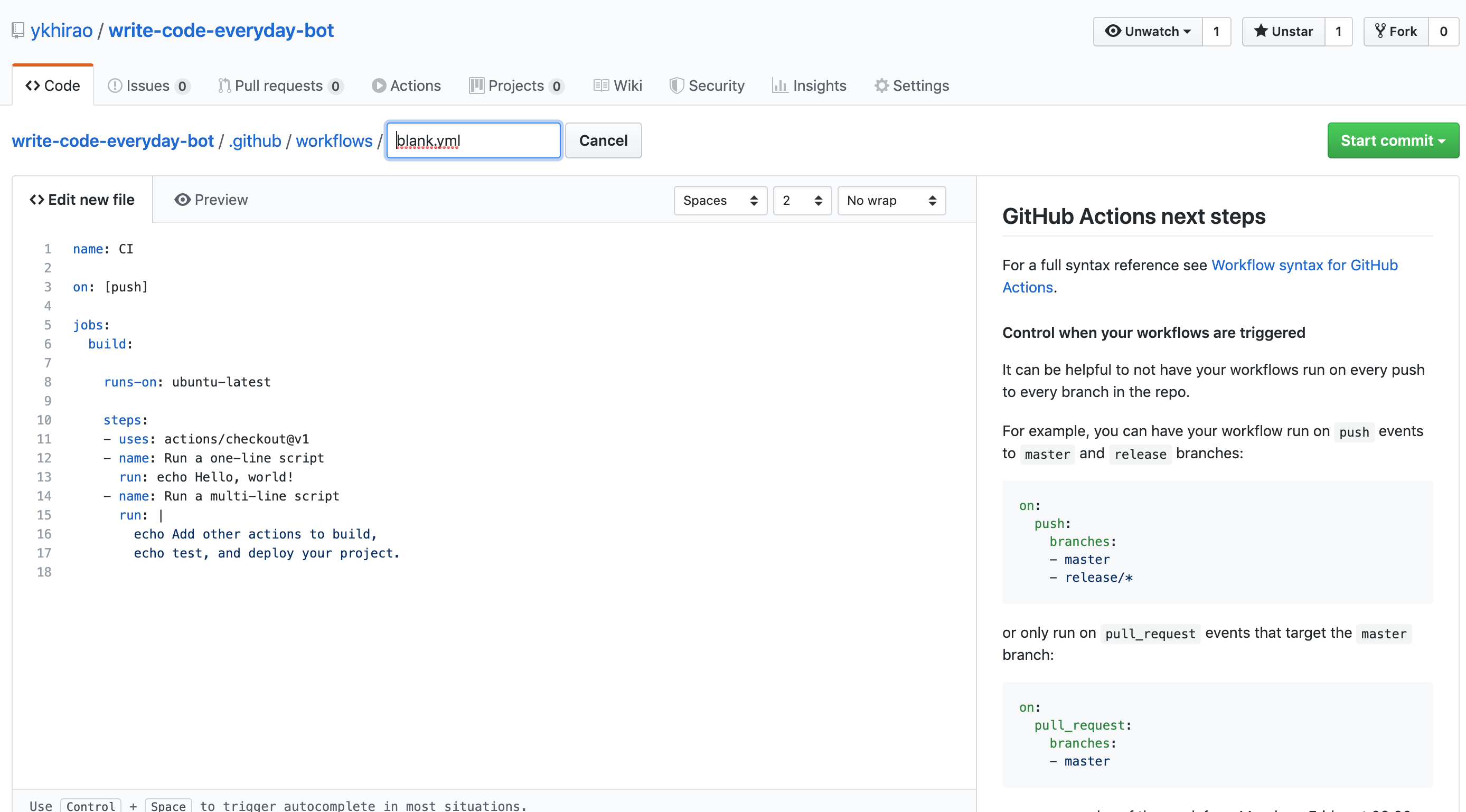The width and height of the screenshot is (1466, 812).
Task: Open the fork count showing 0
Action: tap(1443, 31)
